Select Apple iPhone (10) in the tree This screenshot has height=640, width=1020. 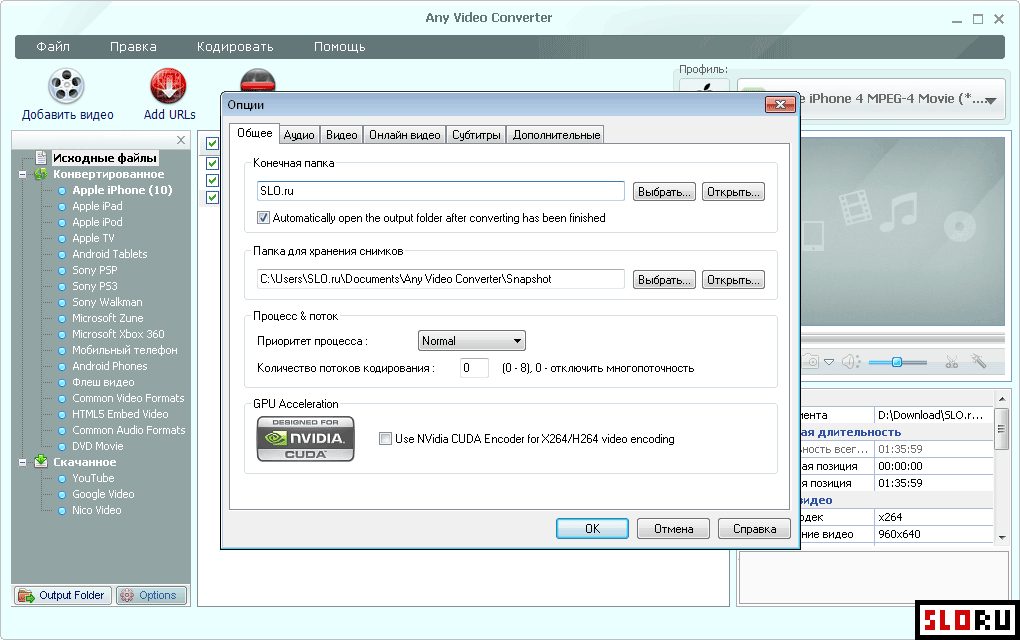tap(122, 190)
